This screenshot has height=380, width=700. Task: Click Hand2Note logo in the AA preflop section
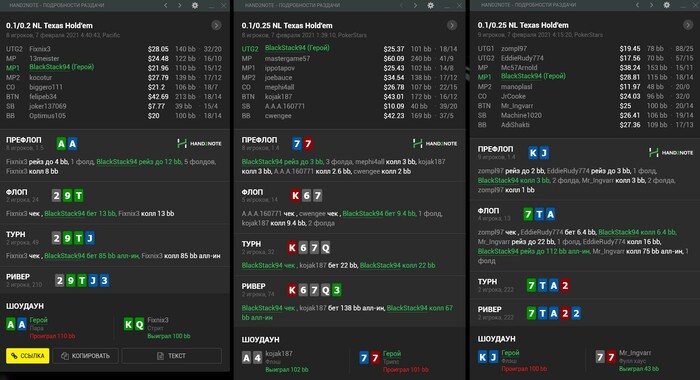click(x=199, y=143)
